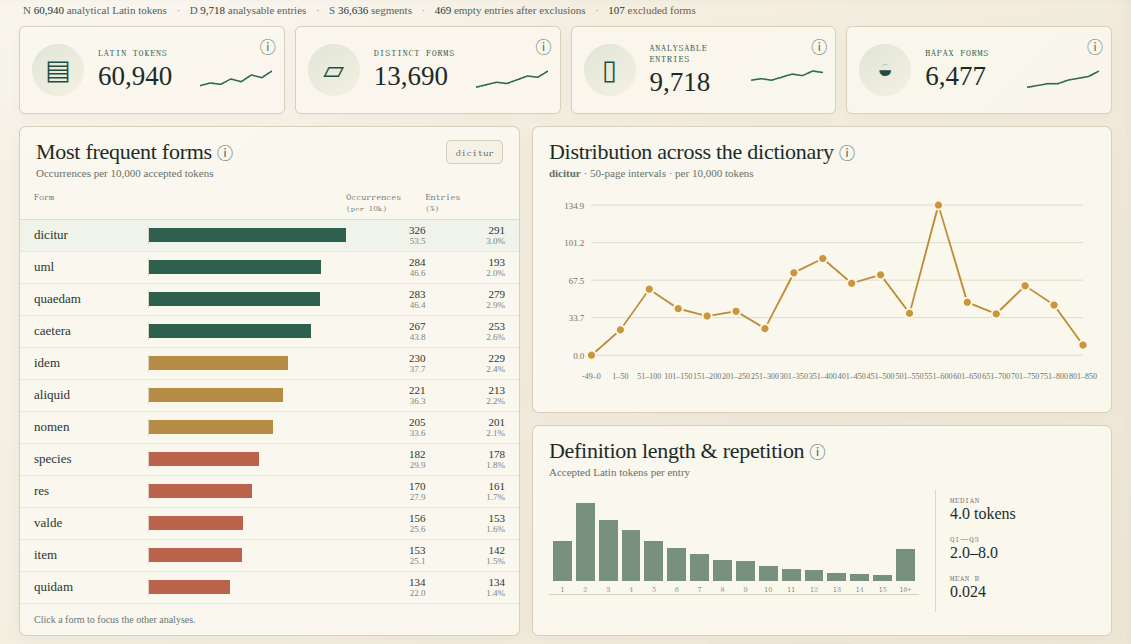Viewport: 1131px width, 644px height.
Task: Click the info icon on Analysable Entries card
Action: point(819,47)
